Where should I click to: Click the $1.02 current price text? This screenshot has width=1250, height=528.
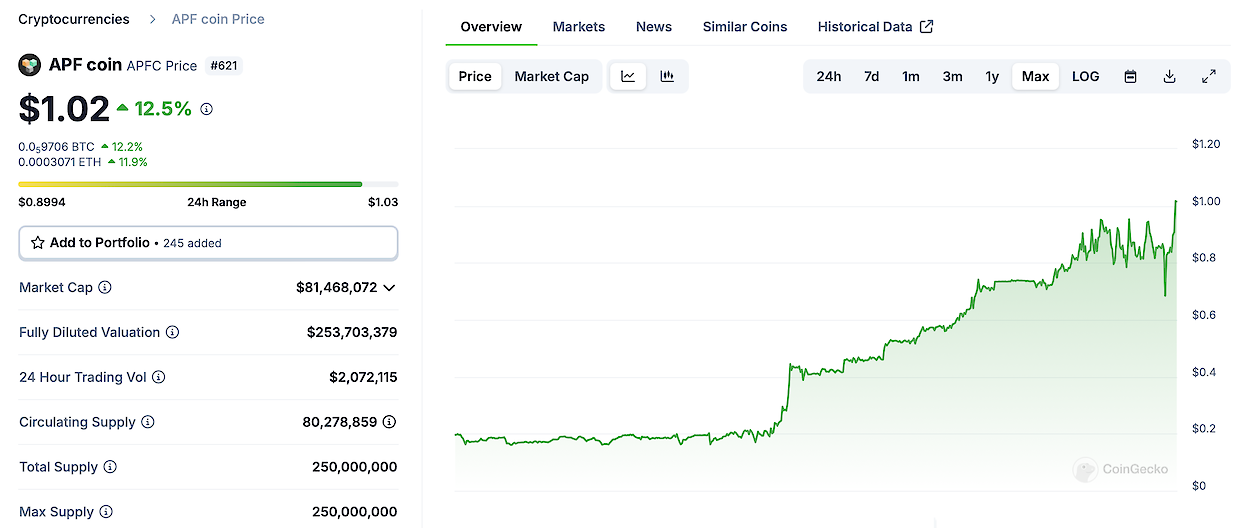tap(64, 109)
